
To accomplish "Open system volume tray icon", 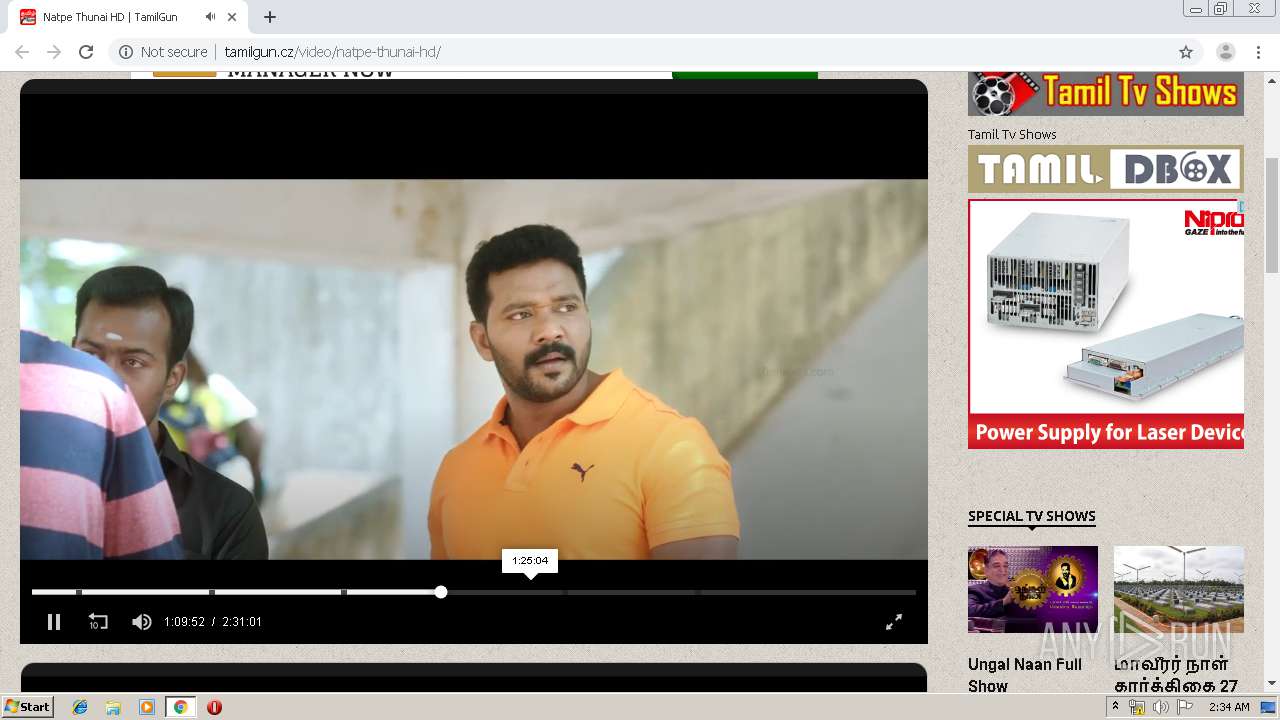I will (1160, 707).
